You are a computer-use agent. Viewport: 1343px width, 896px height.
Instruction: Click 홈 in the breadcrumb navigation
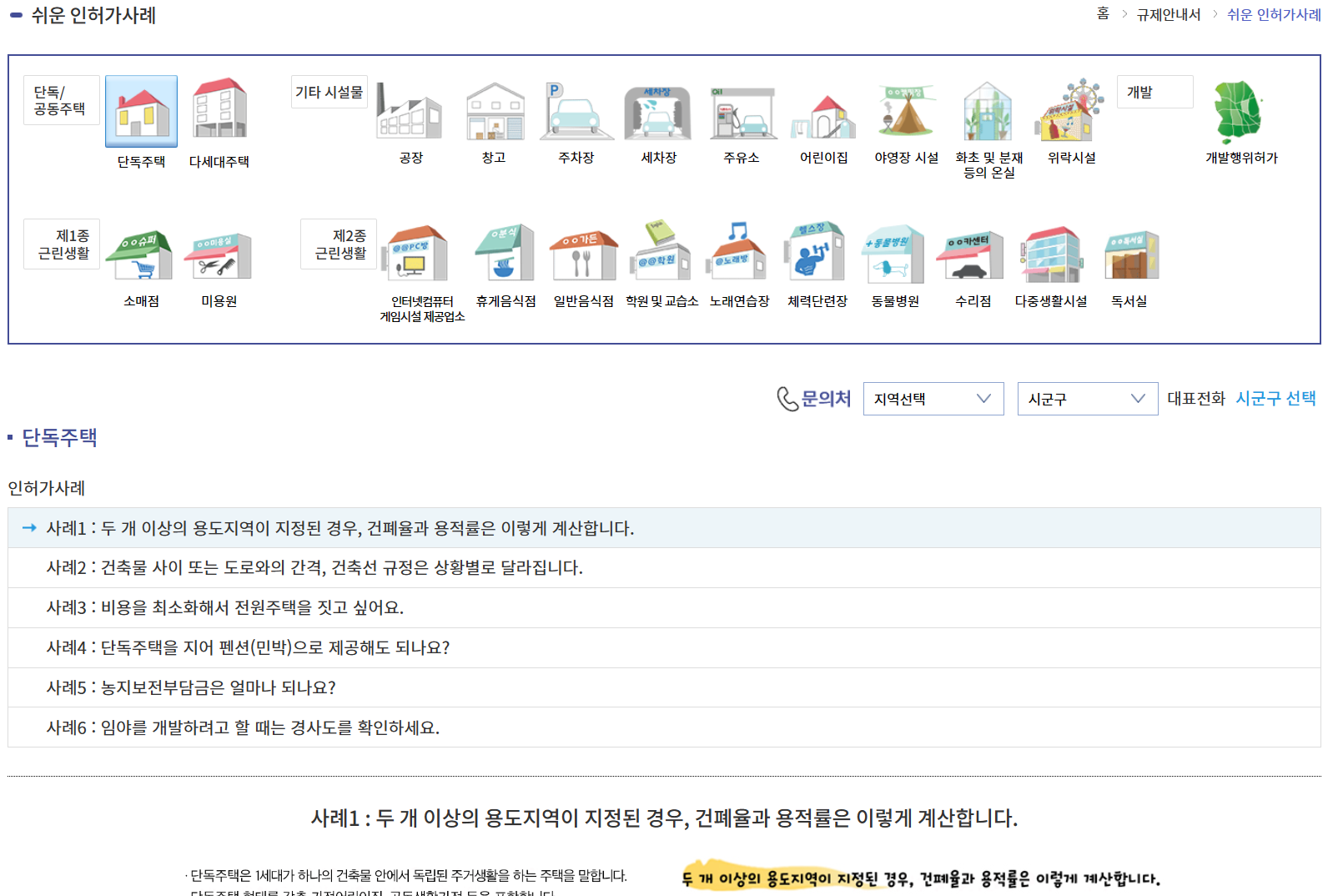click(x=1103, y=14)
